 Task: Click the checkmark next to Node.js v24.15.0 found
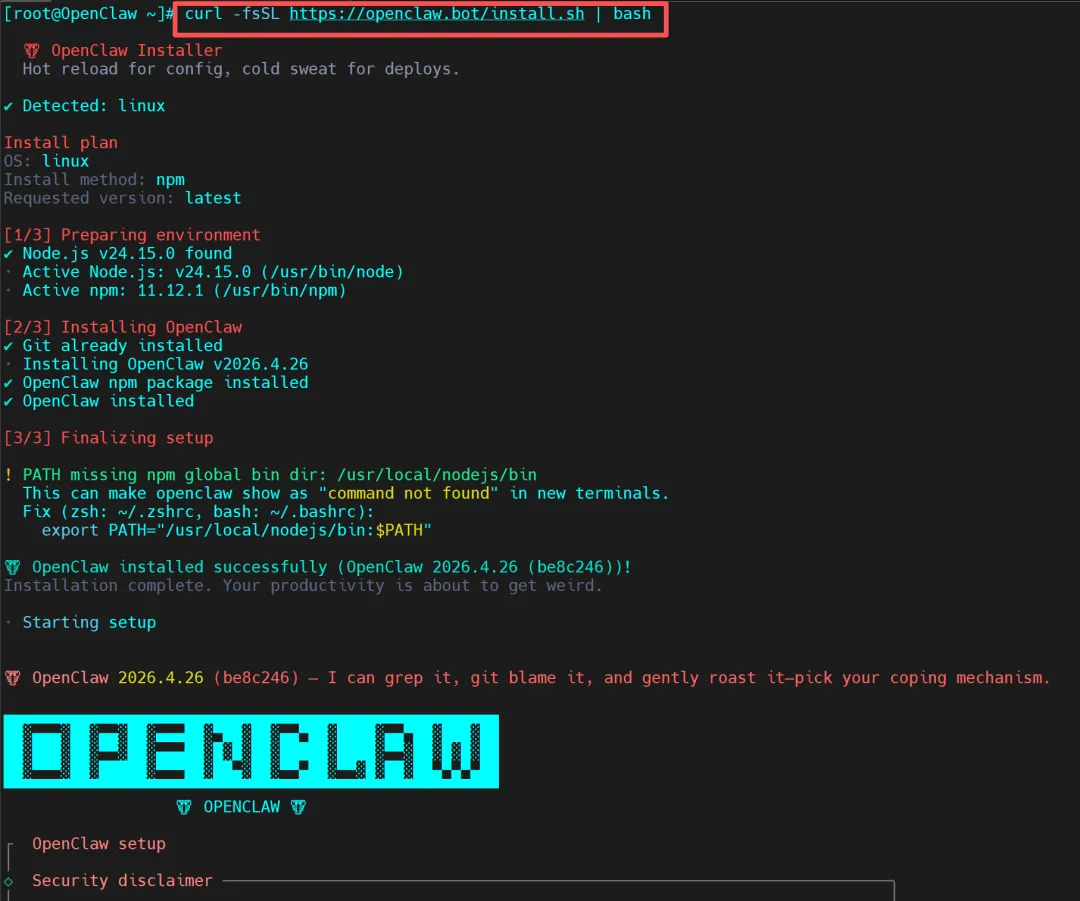[x=8, y=253]
